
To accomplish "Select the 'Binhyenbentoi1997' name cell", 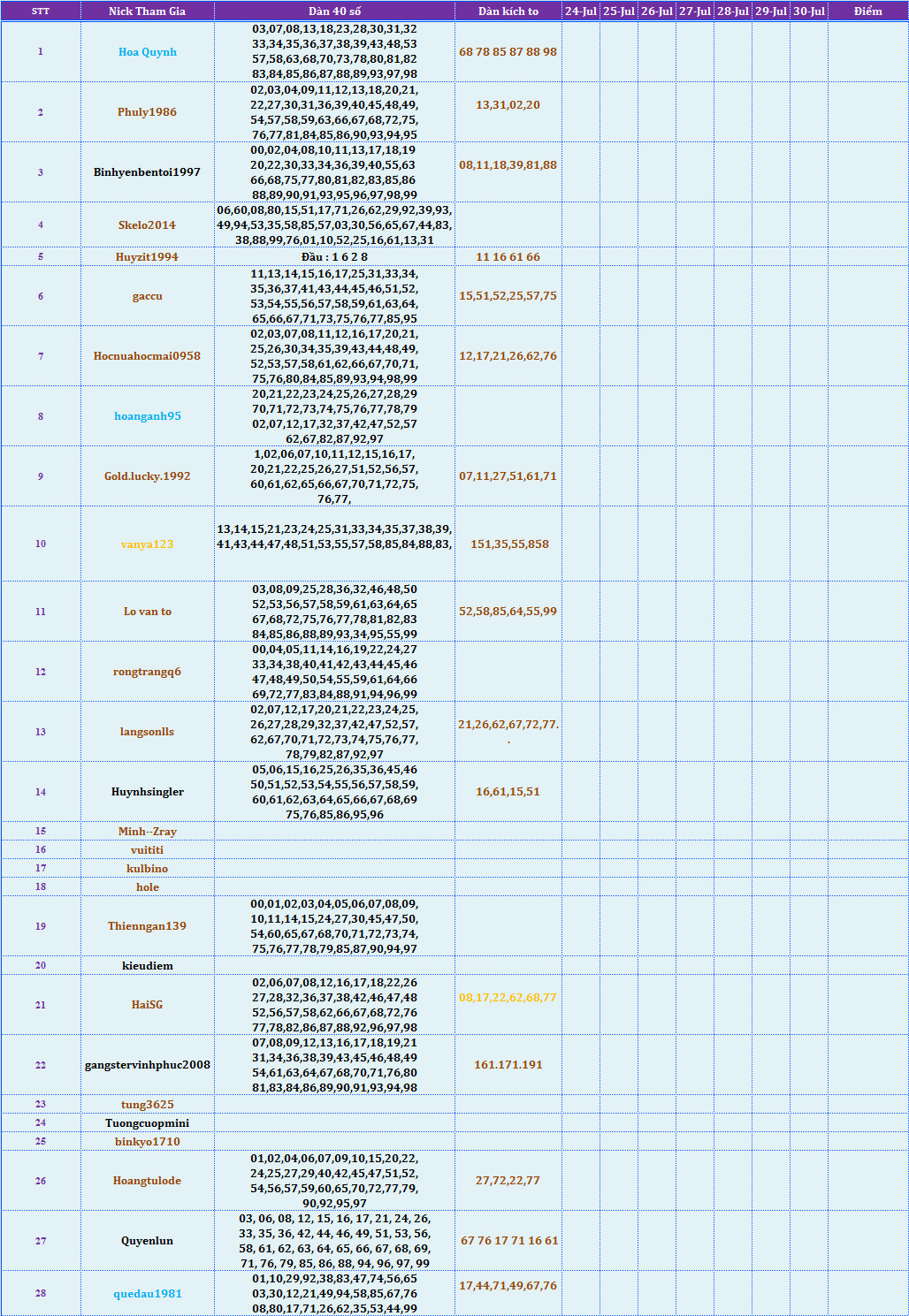I will pyautogui.click(x=148, y=172).
